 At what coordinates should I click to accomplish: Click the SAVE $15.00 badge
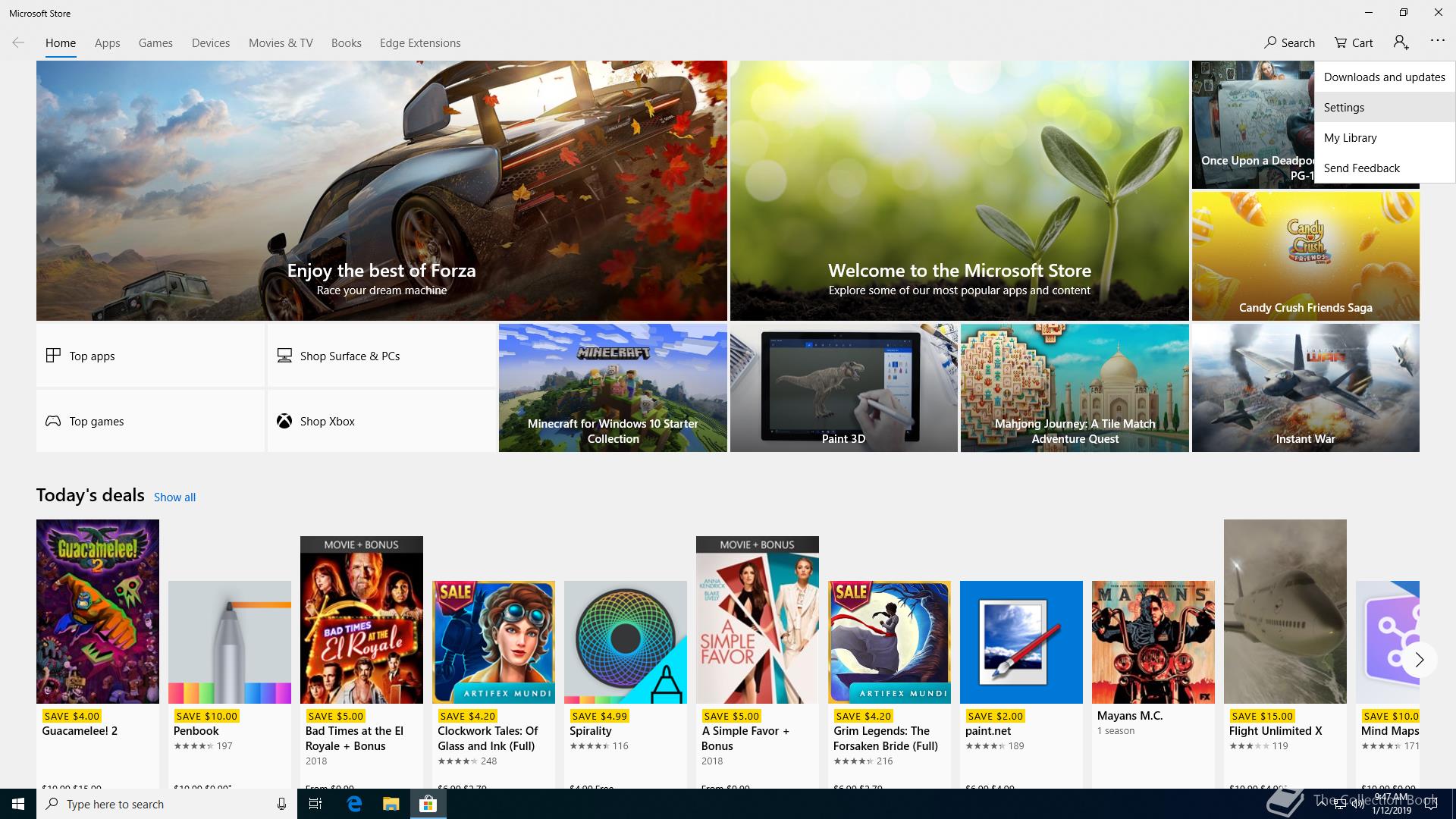tap(1262, 716)
